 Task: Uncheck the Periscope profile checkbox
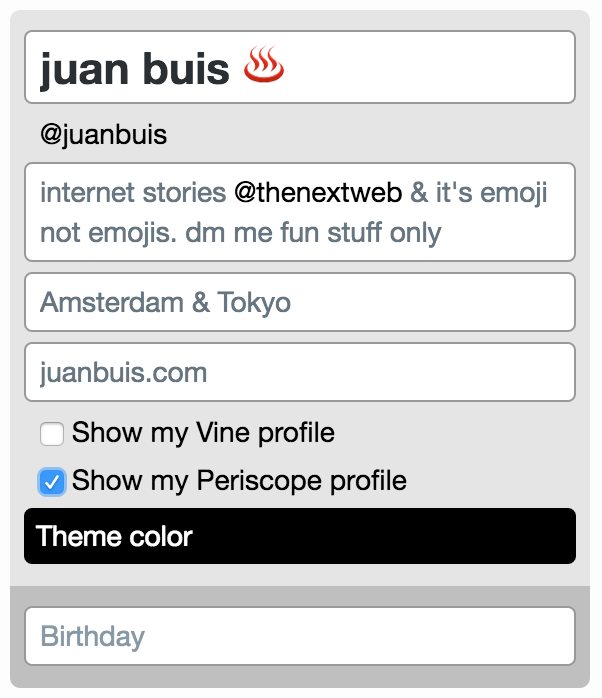pyautogui.click(x=52, y=482)
